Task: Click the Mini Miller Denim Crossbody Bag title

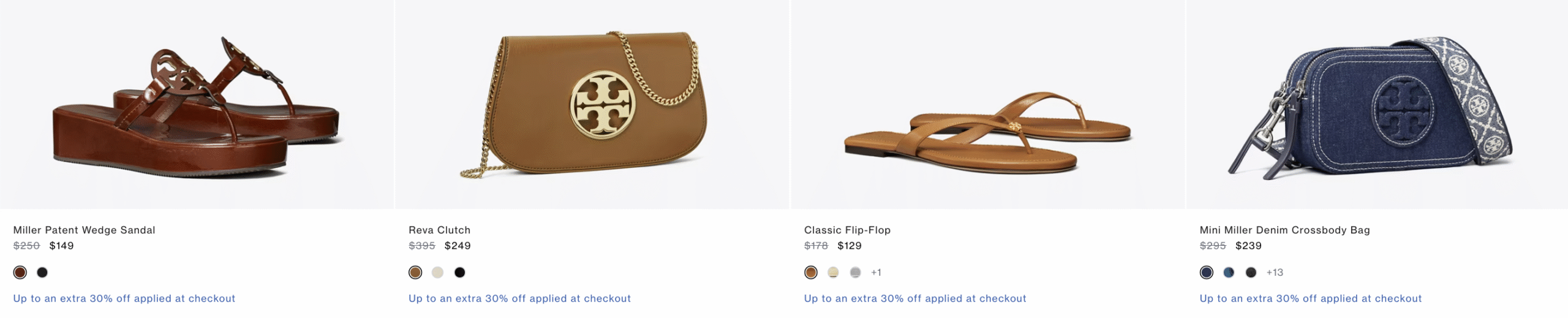Action: (x=1284, y=230)
